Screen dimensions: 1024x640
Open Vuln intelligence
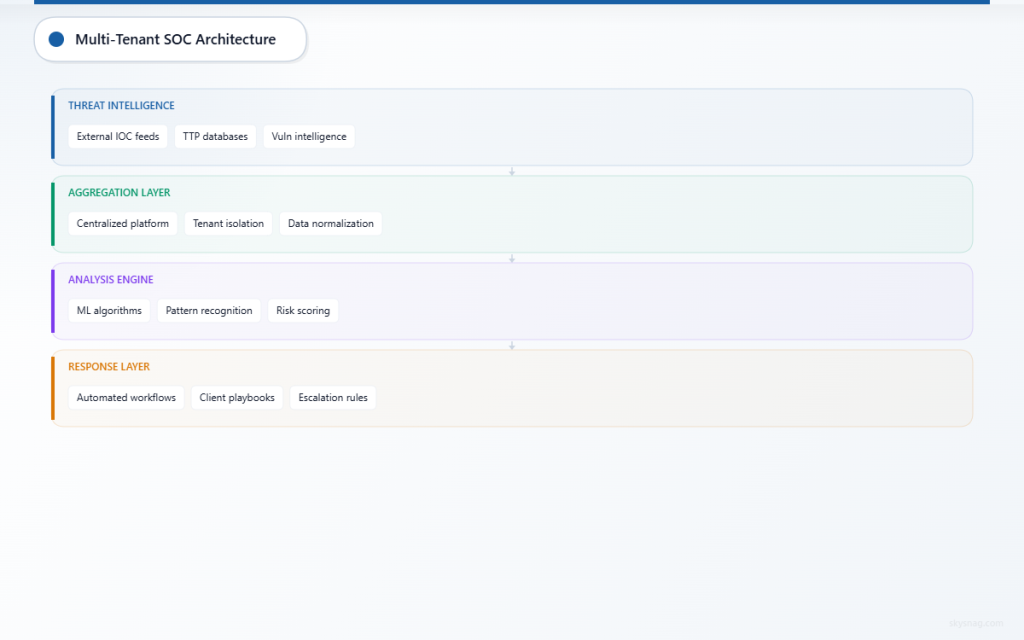[309, 136]
